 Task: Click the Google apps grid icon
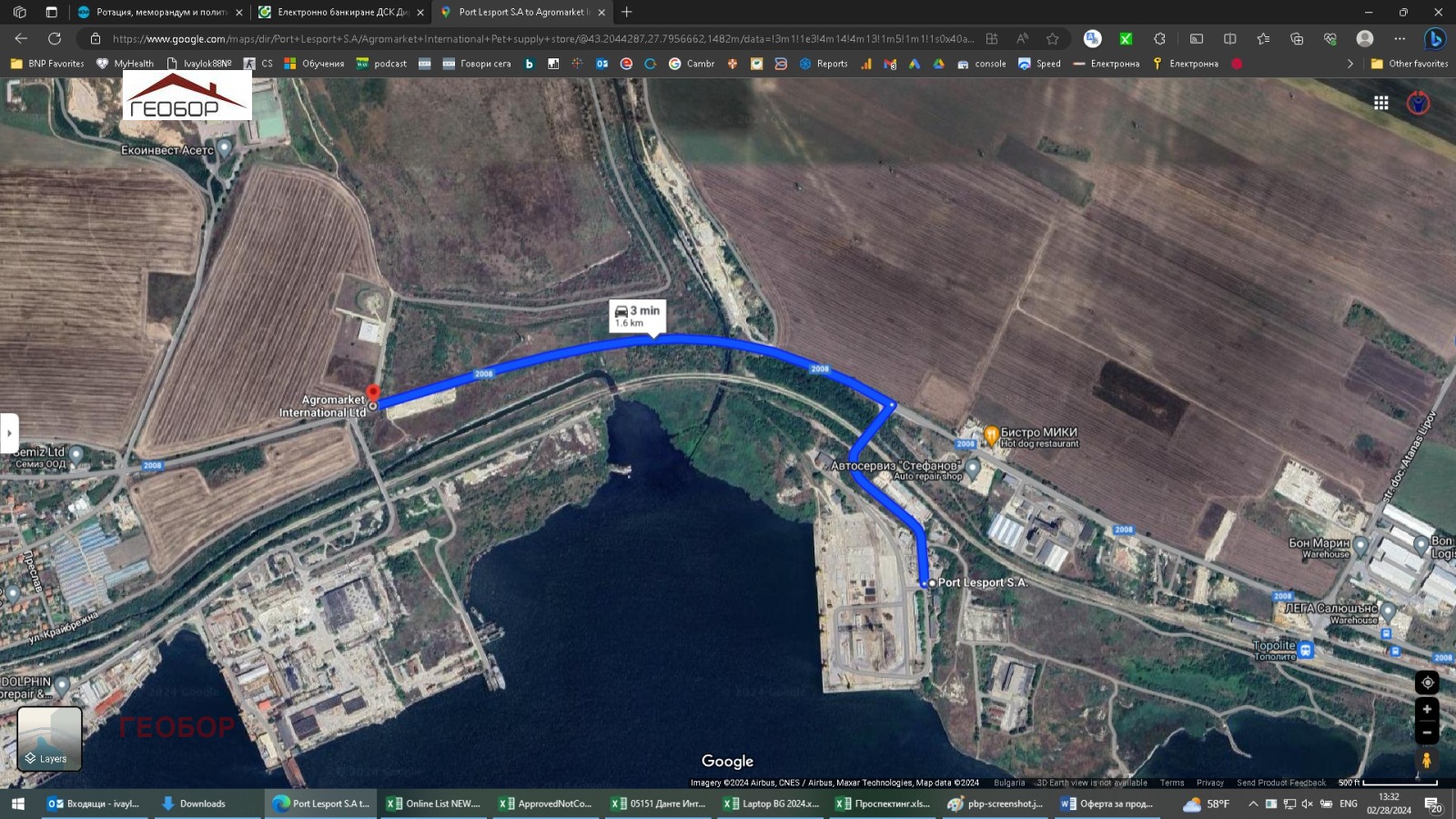[1380, 103]
